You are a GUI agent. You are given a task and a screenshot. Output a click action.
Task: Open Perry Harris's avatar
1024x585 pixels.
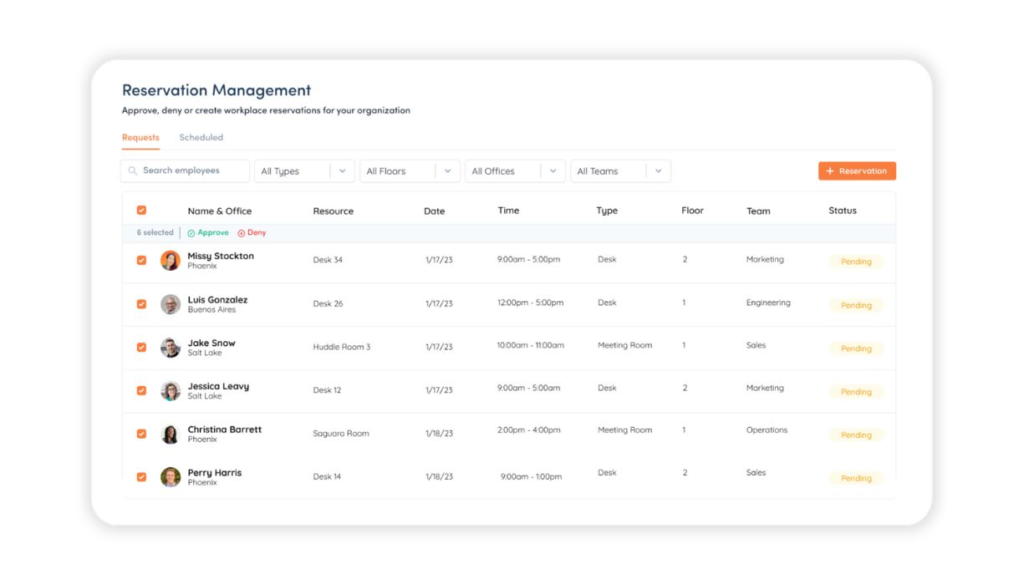pos(170,477)
